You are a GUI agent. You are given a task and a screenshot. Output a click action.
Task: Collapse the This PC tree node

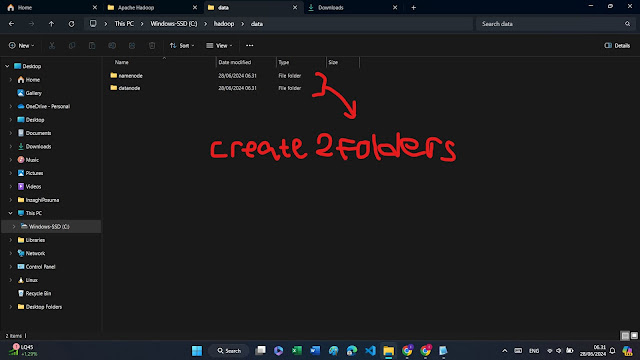(11, 213)
